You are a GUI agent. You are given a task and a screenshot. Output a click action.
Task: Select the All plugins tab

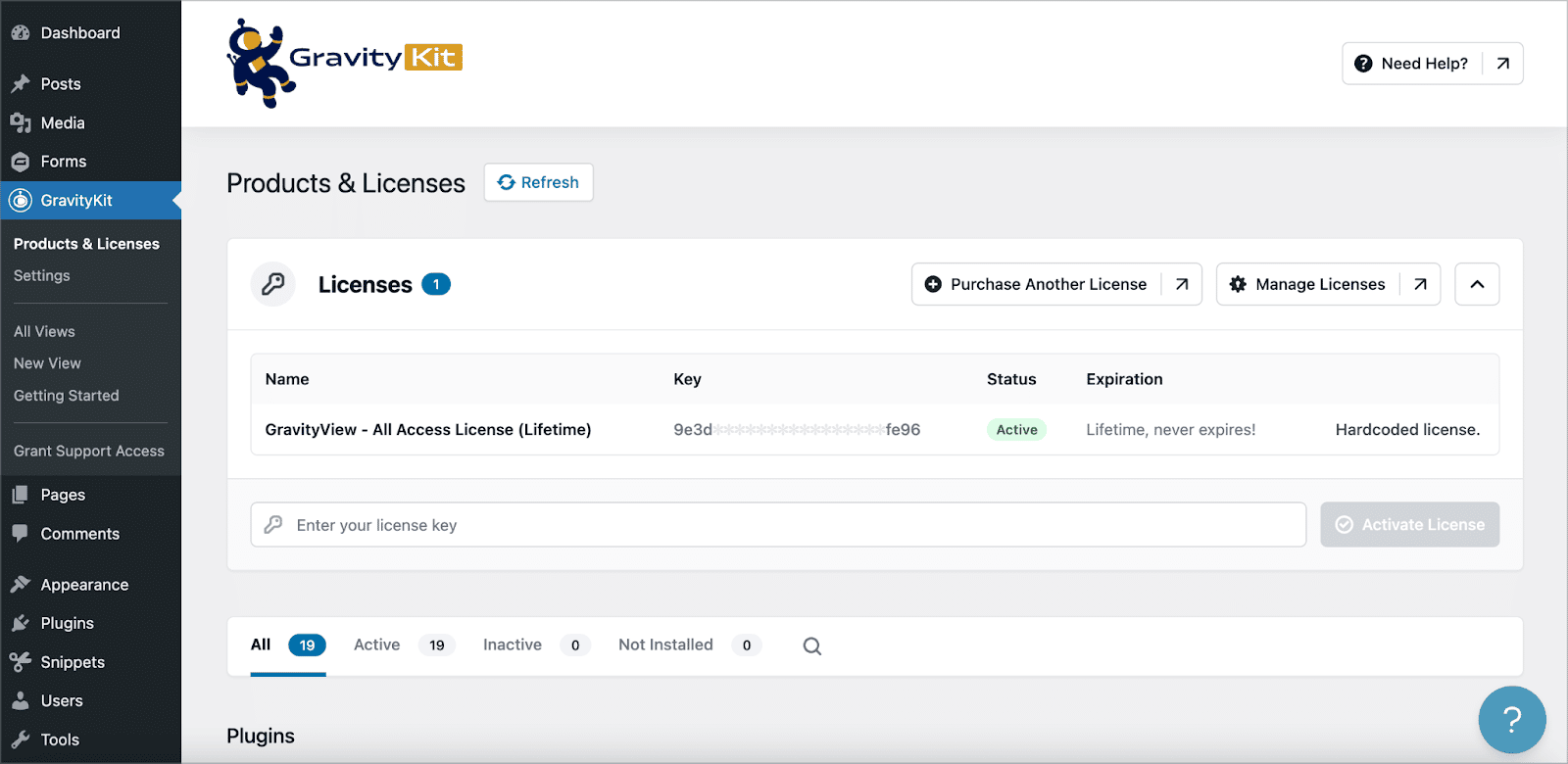point(288,645)
